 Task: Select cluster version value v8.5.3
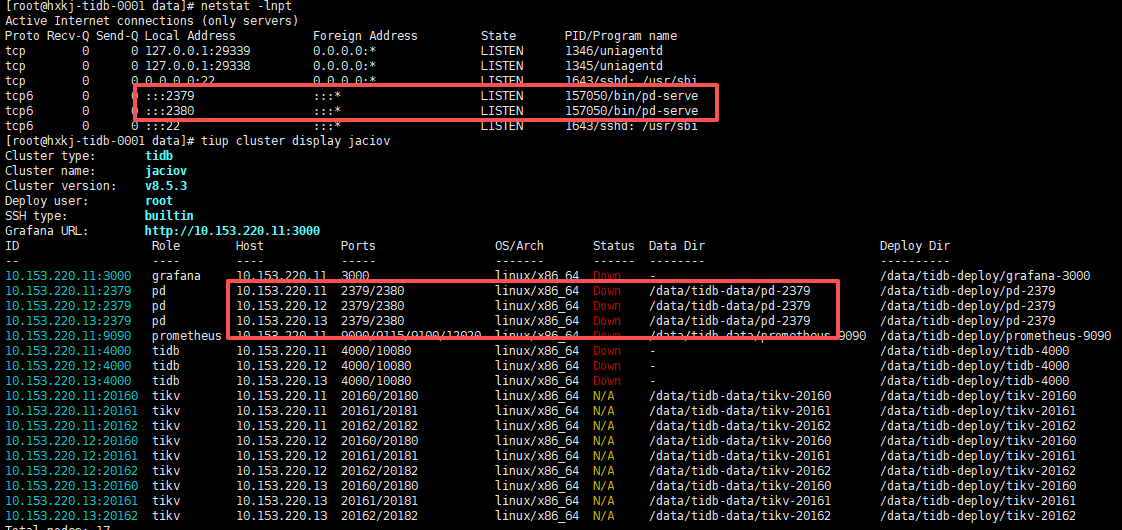(166, 186)
